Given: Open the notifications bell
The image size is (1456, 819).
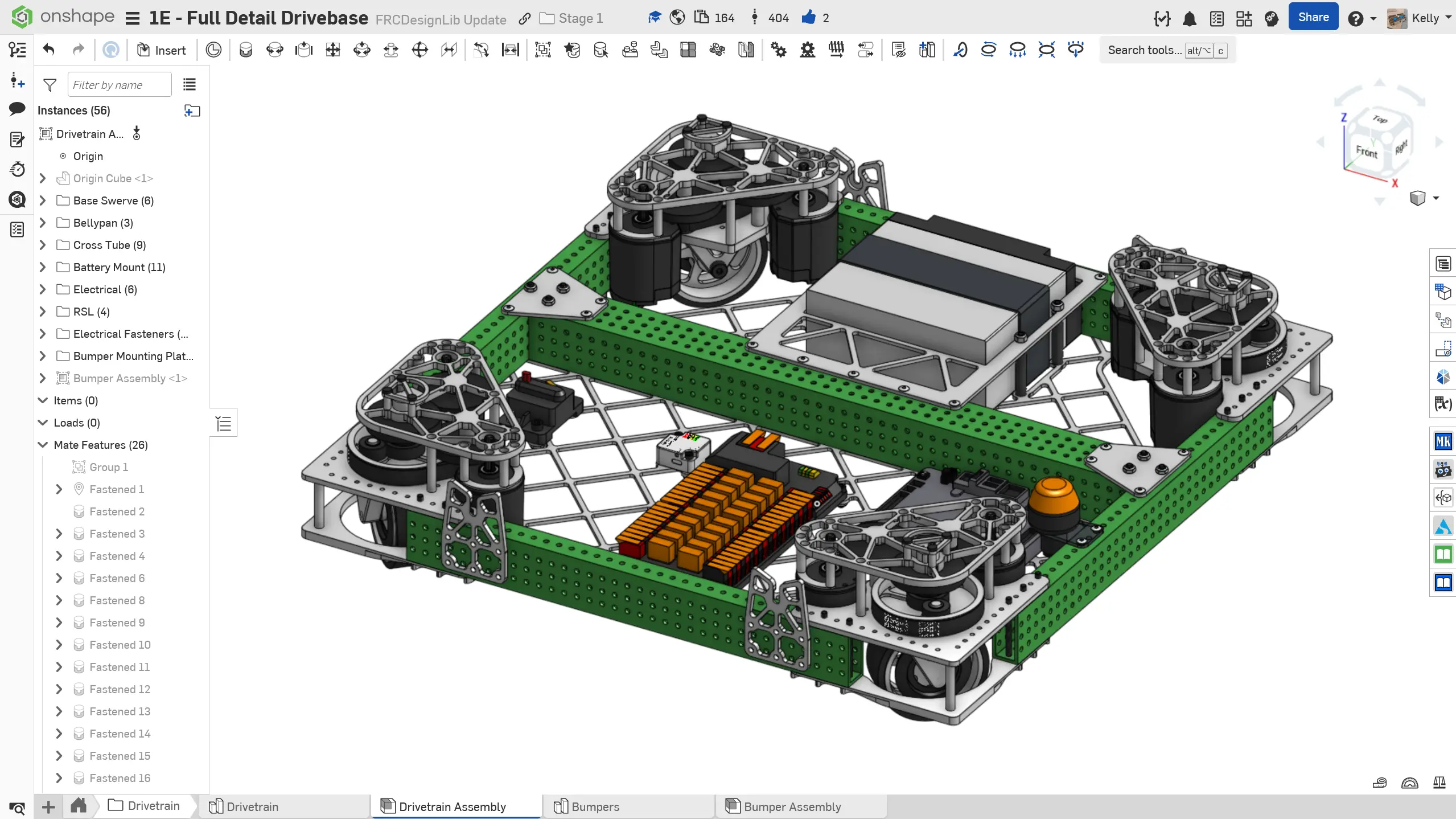Looking at the screenshot, I should tap(1189, 19).
